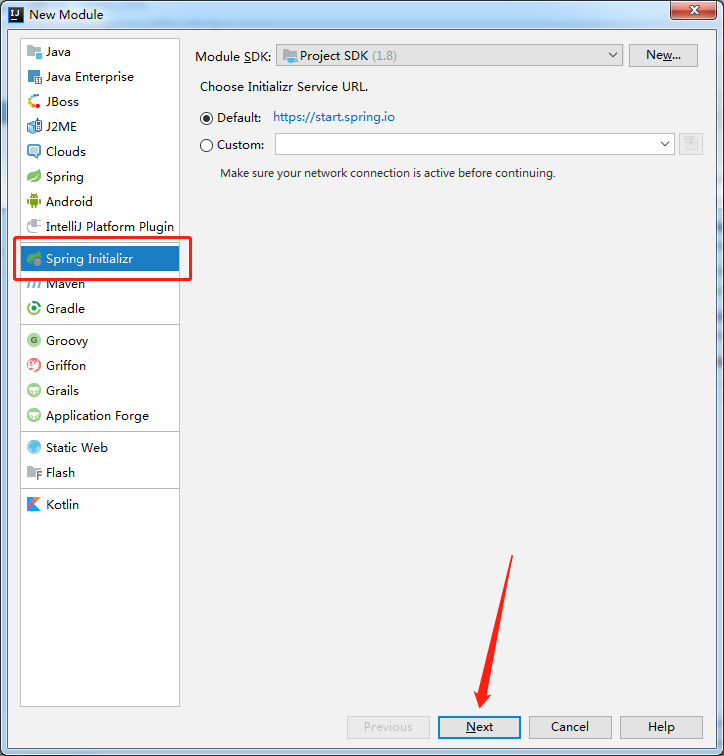Click the disabled Previous button
724x756 pixels.
click(x=388, y=727)
